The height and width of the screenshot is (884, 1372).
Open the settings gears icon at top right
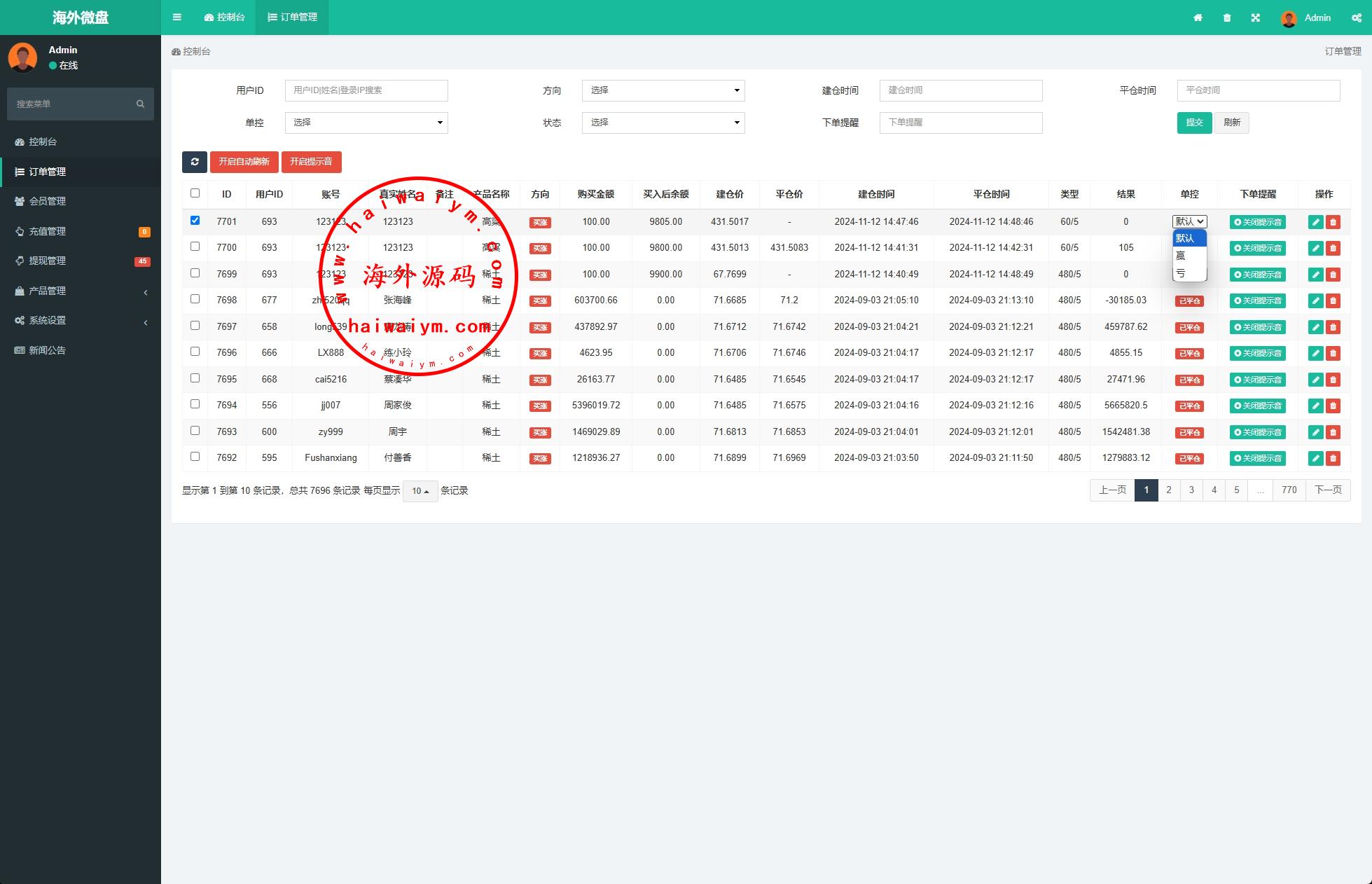1356,18
